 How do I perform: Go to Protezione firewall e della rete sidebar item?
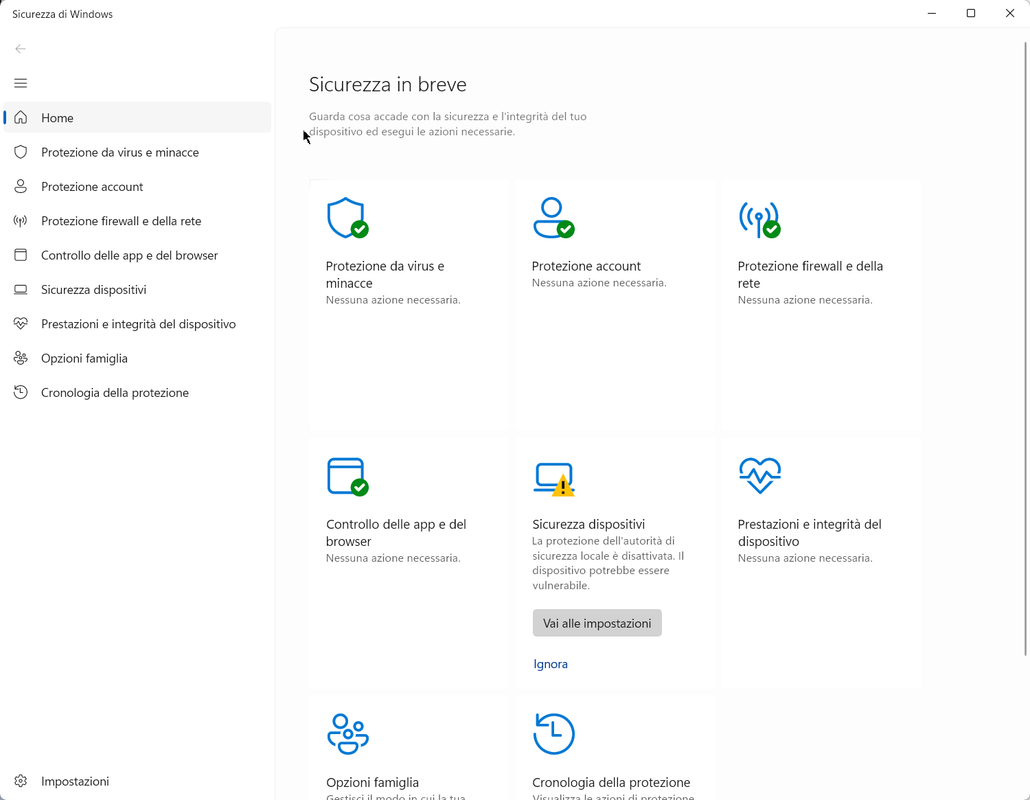[x=137, y=221]
